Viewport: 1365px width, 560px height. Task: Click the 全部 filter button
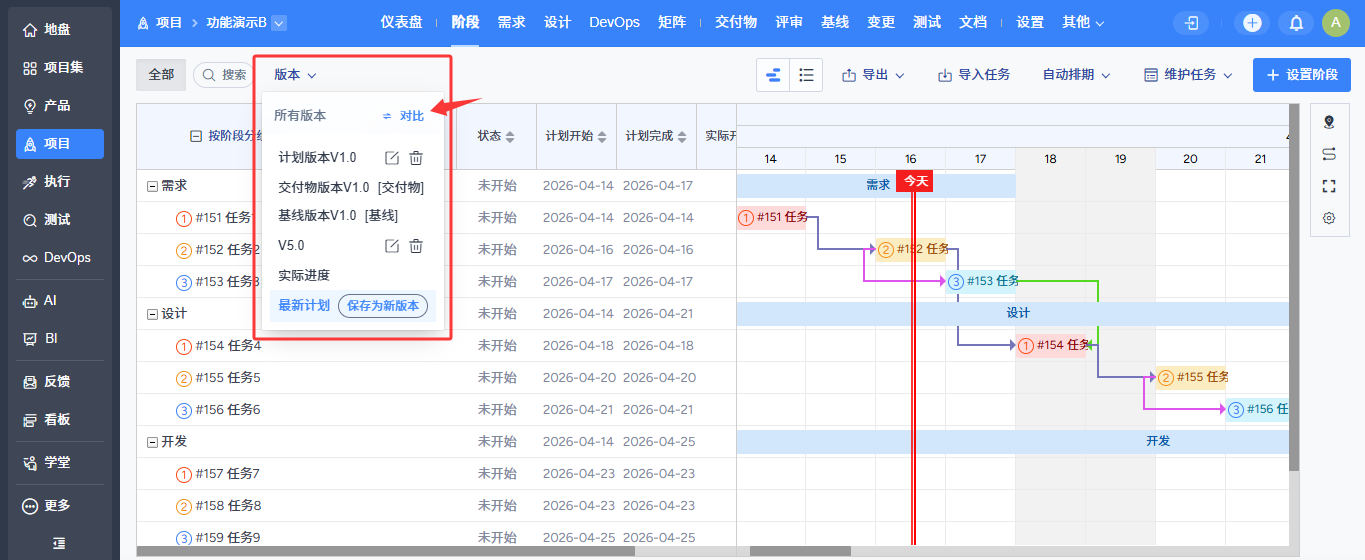[161, 75]
